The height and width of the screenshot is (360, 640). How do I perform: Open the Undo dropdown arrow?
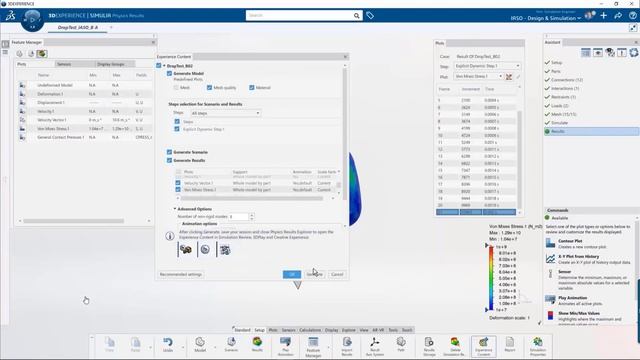pos(183,347)
